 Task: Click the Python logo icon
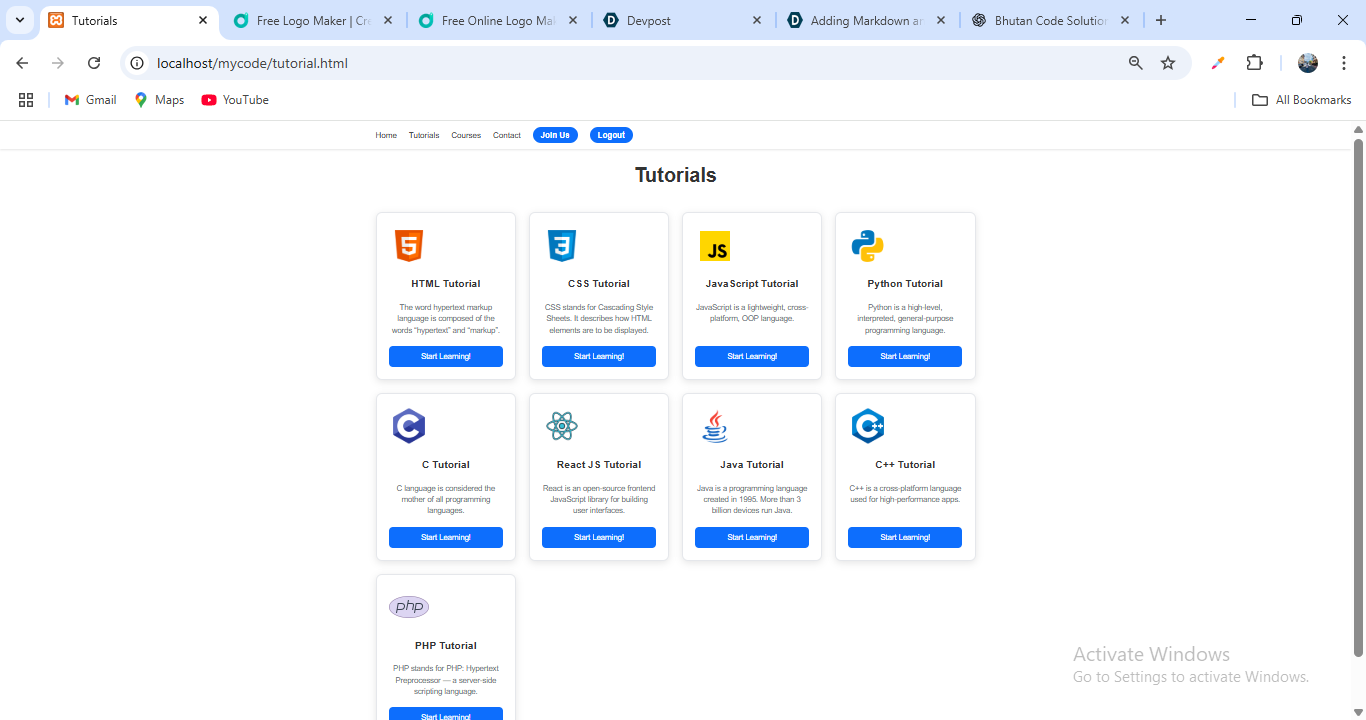click(x=867, y=246)
